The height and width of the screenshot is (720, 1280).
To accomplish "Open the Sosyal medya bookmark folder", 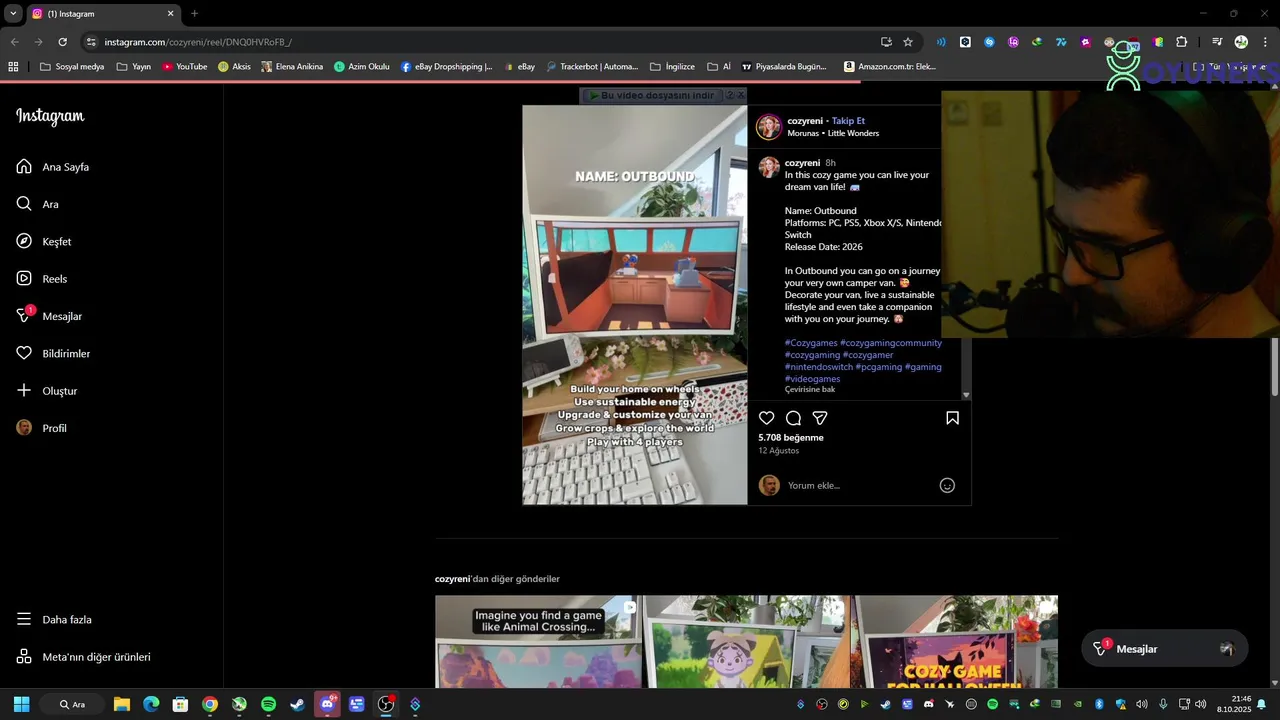I will 72,67.
